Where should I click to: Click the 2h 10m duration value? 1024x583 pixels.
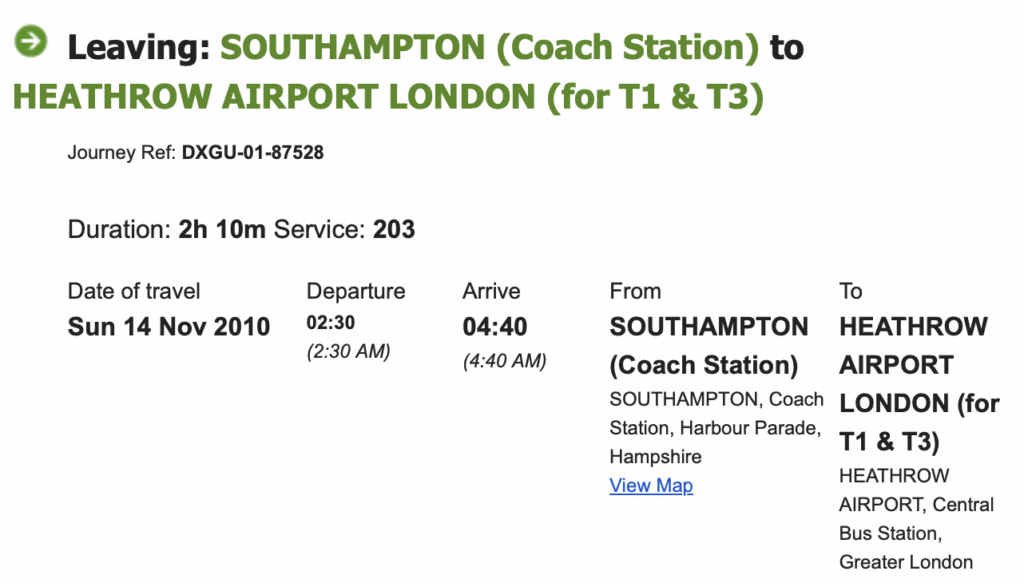[222, 230]
